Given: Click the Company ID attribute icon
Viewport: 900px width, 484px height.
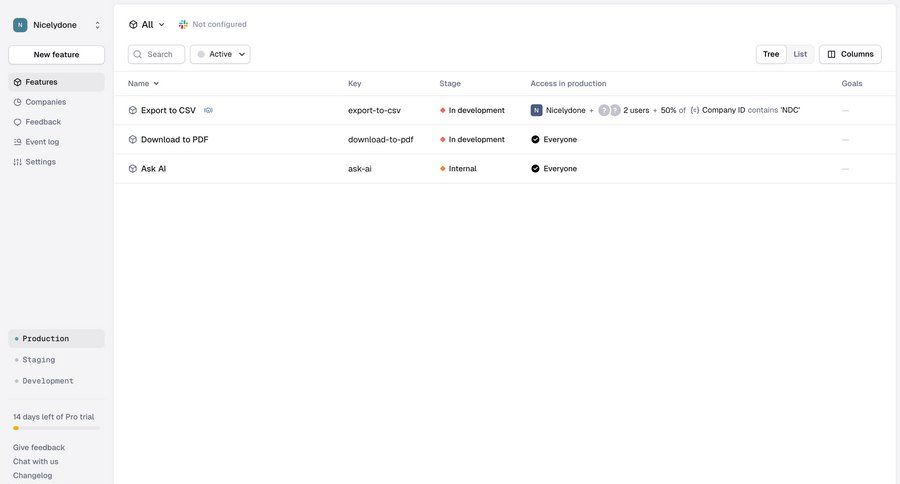Looking at the screenshot, I should click(x=695, y=110).
